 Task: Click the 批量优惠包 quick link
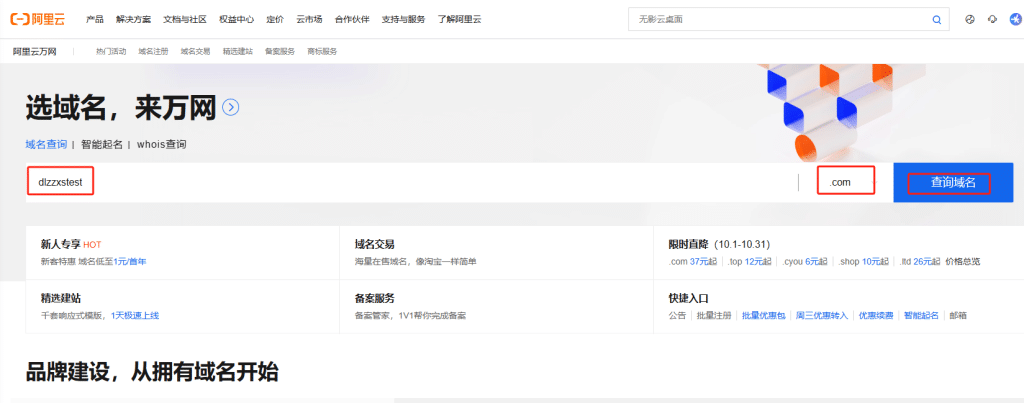(763, 315)
